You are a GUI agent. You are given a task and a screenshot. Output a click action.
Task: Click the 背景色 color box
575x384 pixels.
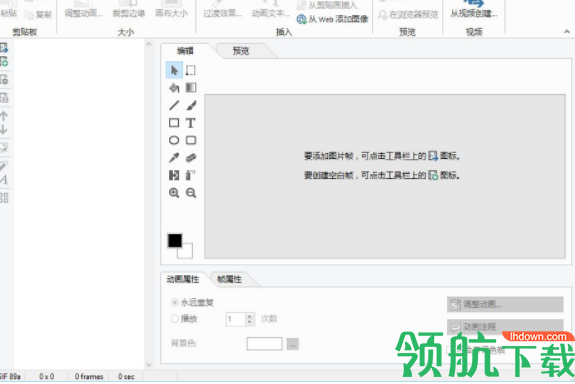[x=264, y=344]
